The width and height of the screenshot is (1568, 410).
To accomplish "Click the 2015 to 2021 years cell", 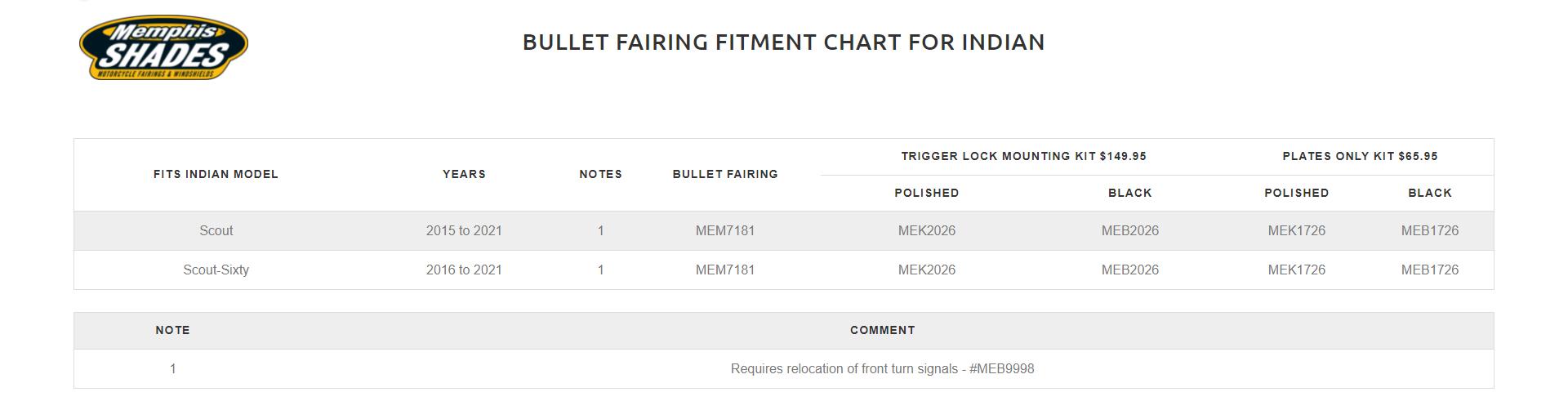I will coord(464,230).
